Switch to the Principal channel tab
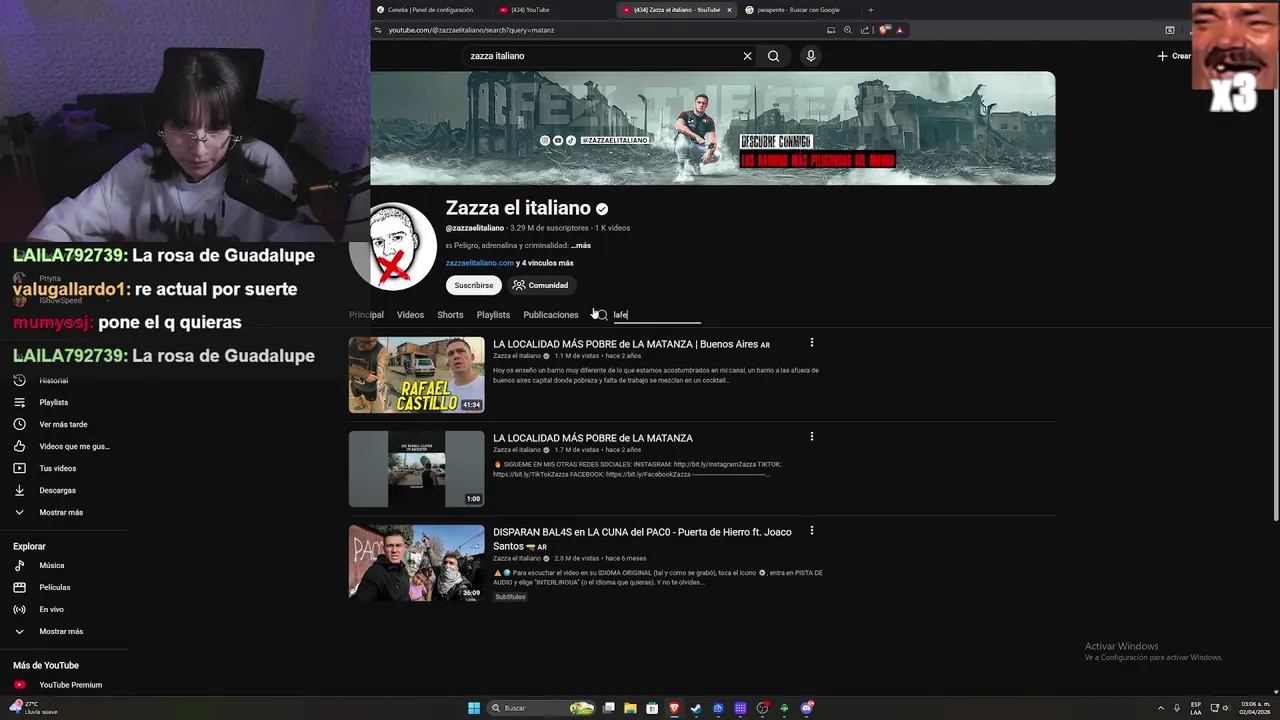The height and width of the screenshot is (720, 1280). 366,315
